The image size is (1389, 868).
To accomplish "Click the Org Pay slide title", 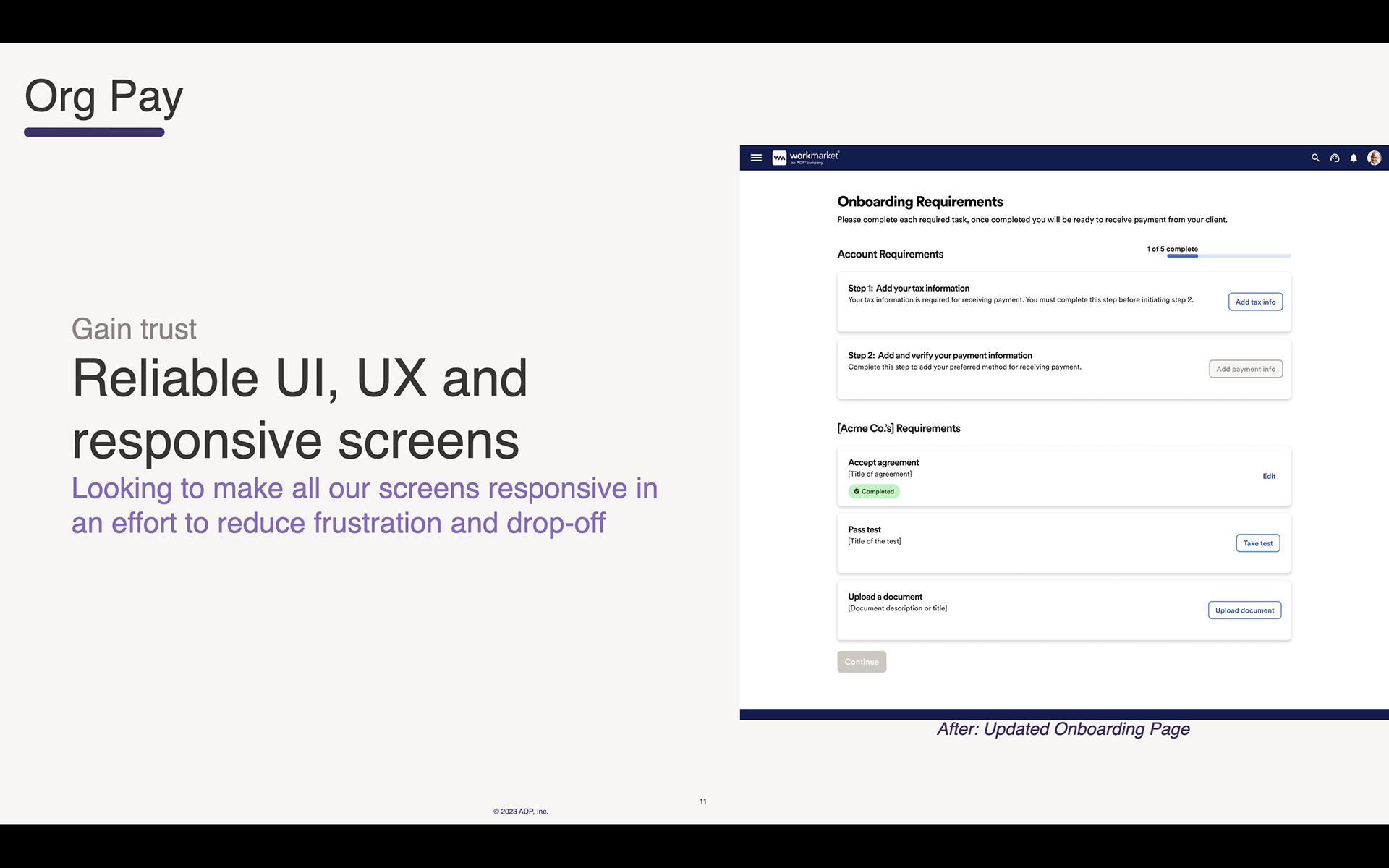I will pyautogui.click(x=104, y=96).
